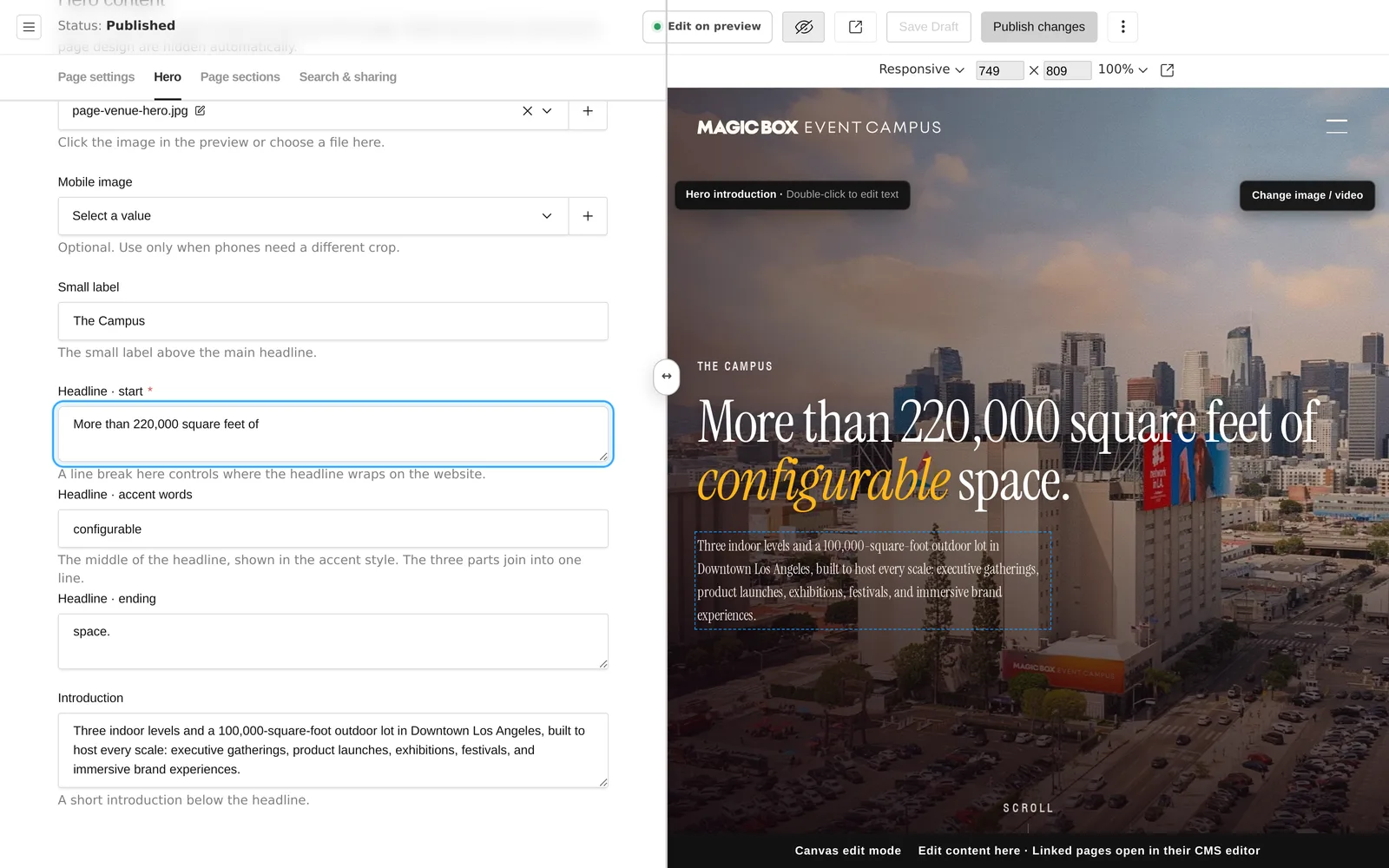Screen dimensions: 1389x868
Task: Click the Small label input field
Action: 332,321
